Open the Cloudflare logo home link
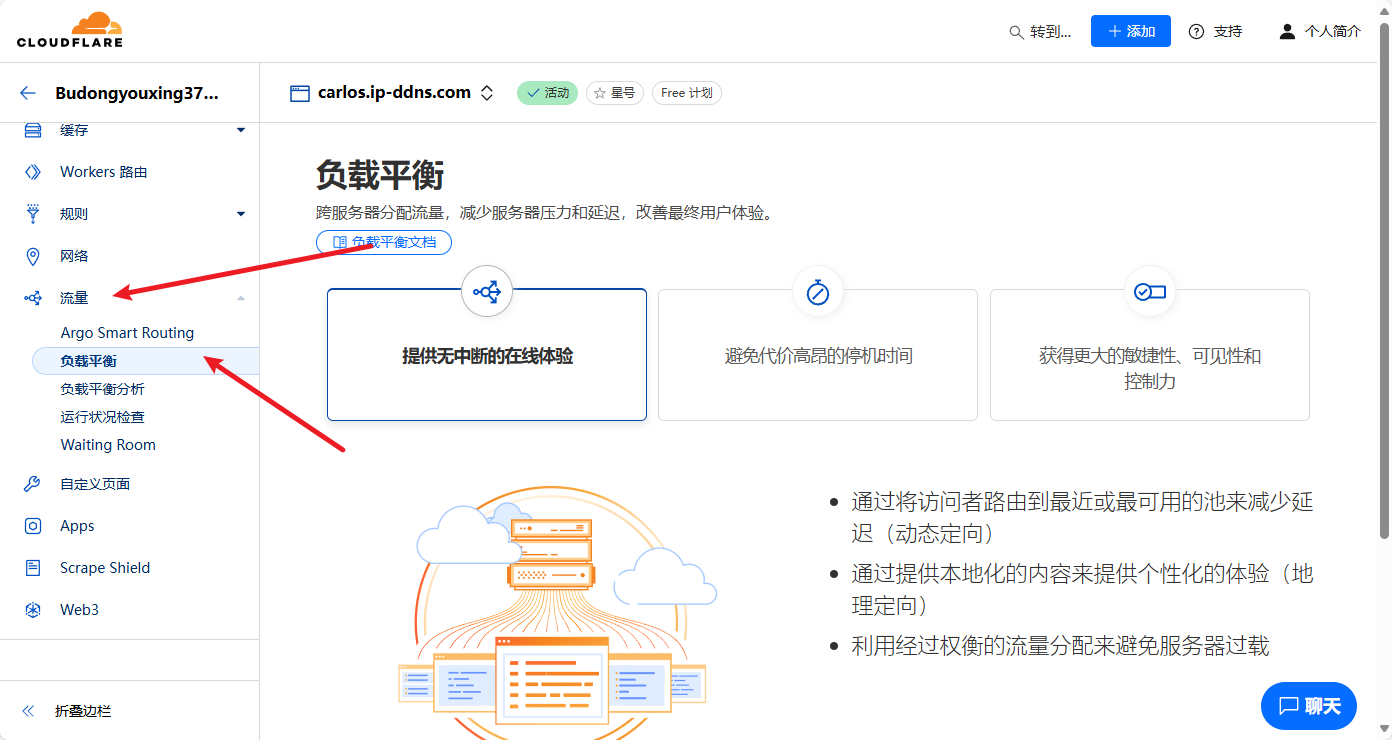 [x=70, y=30]
